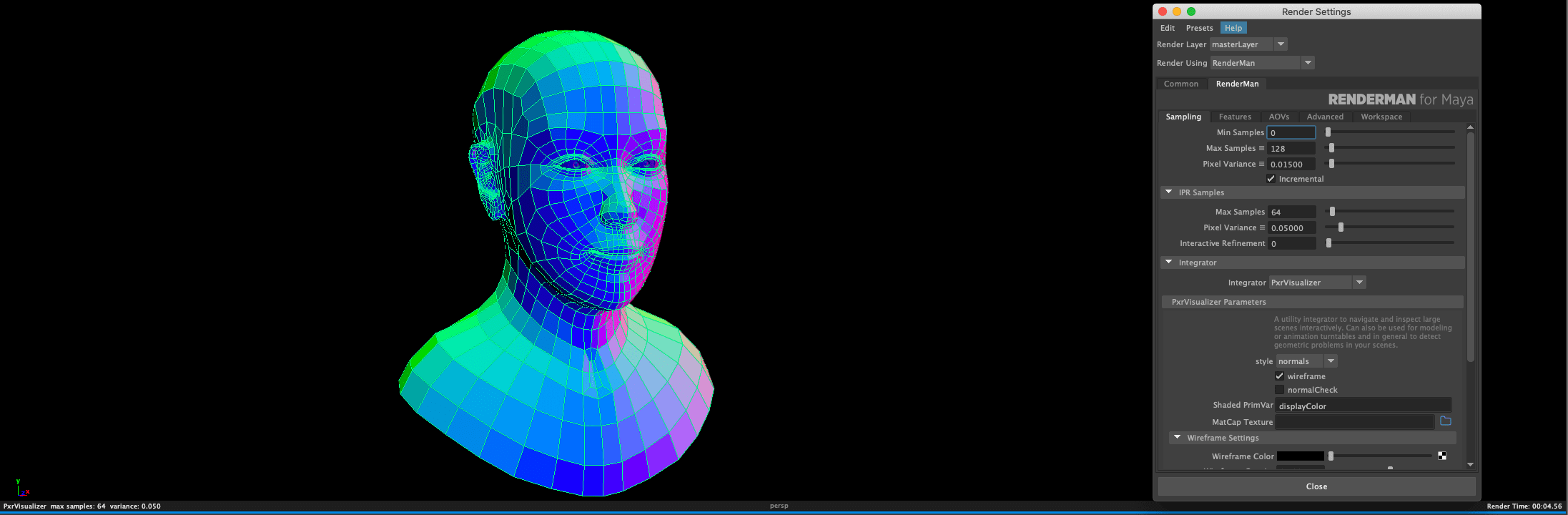Open the Render Using RenderMan dropdown
Image resolution: width=1568 pixels, height=515 pixels.
pos(1262,63)
